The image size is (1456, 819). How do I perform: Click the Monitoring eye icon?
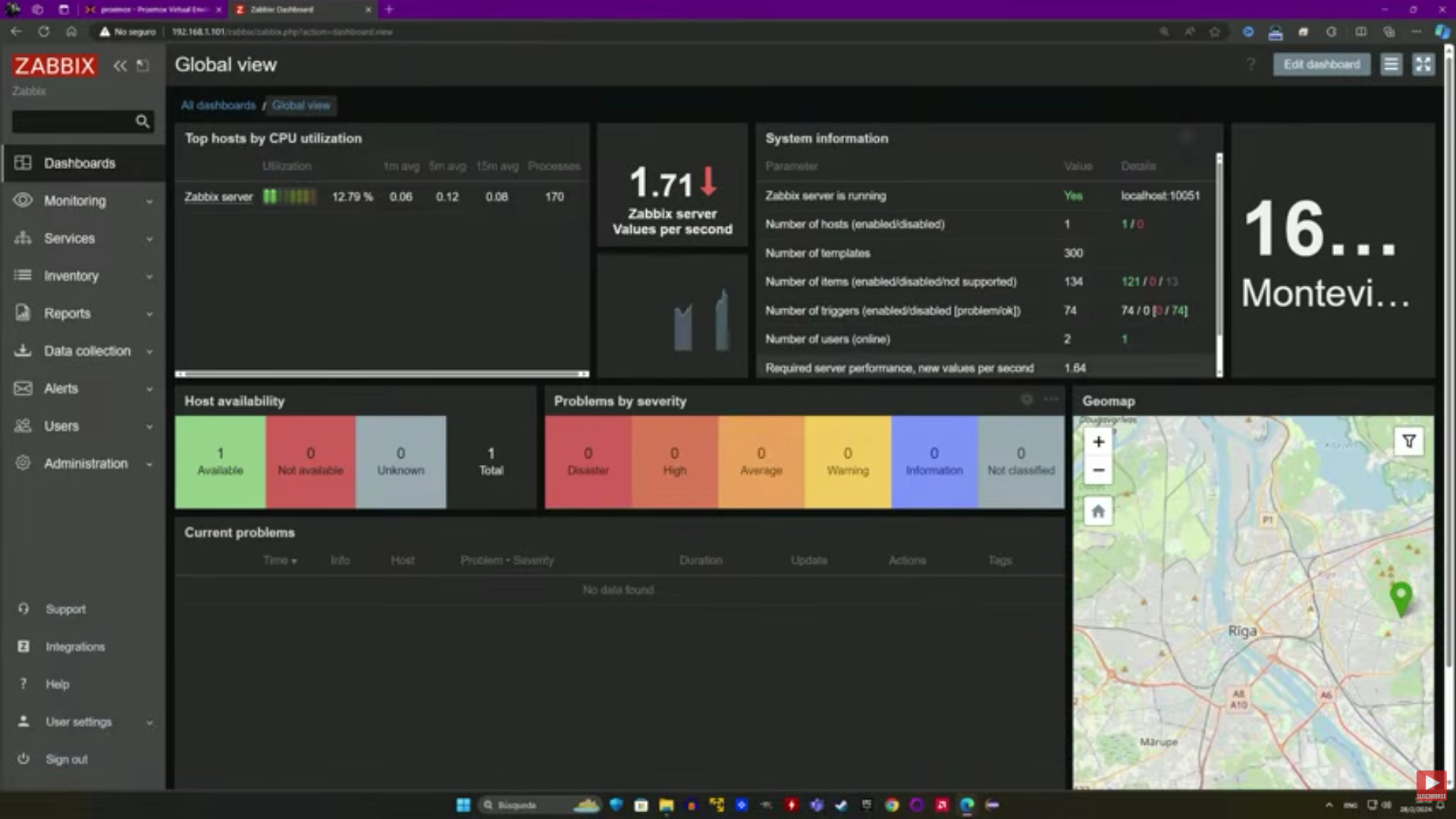tap(23, 200)
